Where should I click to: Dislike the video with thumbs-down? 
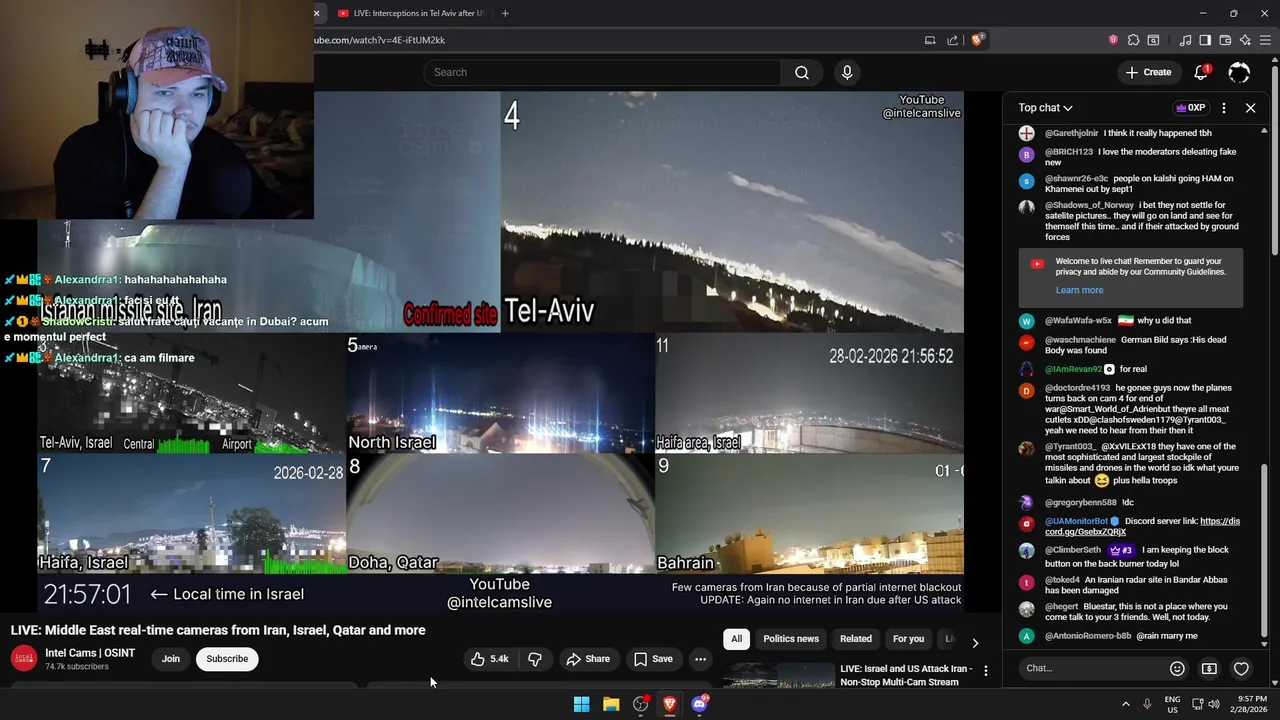click(535, 659)
